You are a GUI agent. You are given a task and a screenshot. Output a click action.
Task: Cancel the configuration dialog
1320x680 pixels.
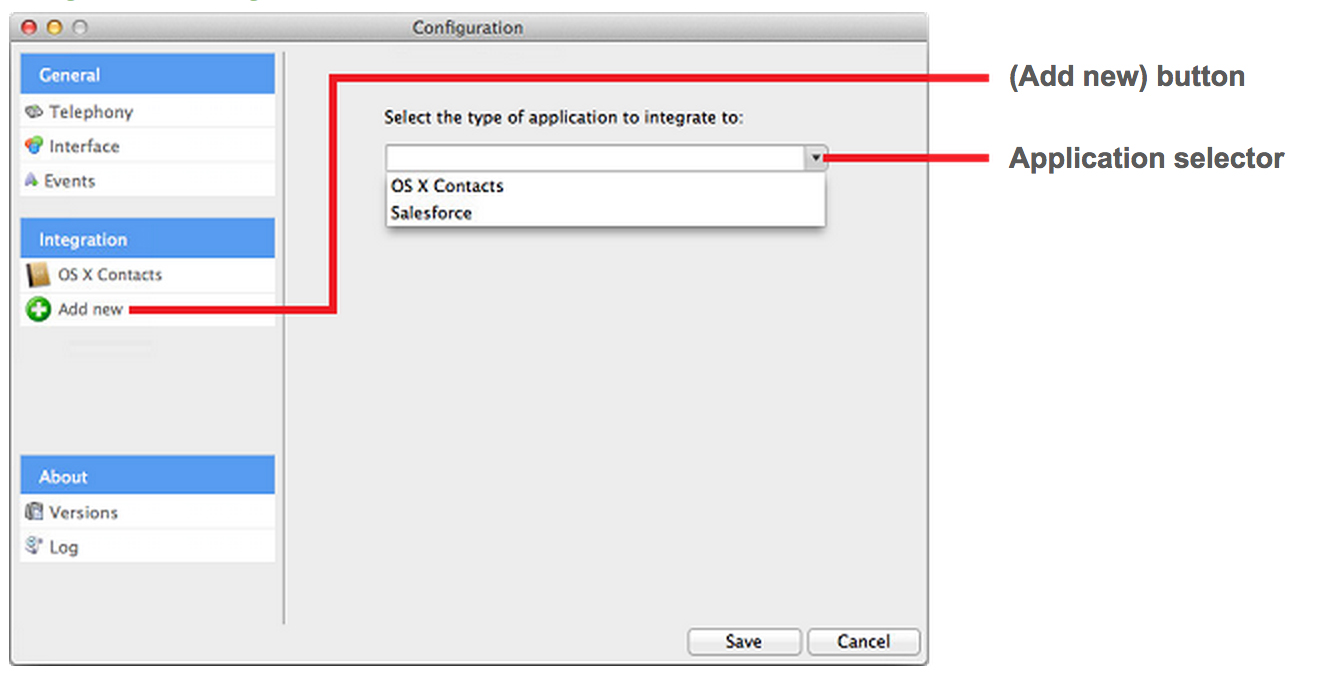pos(863,642)
